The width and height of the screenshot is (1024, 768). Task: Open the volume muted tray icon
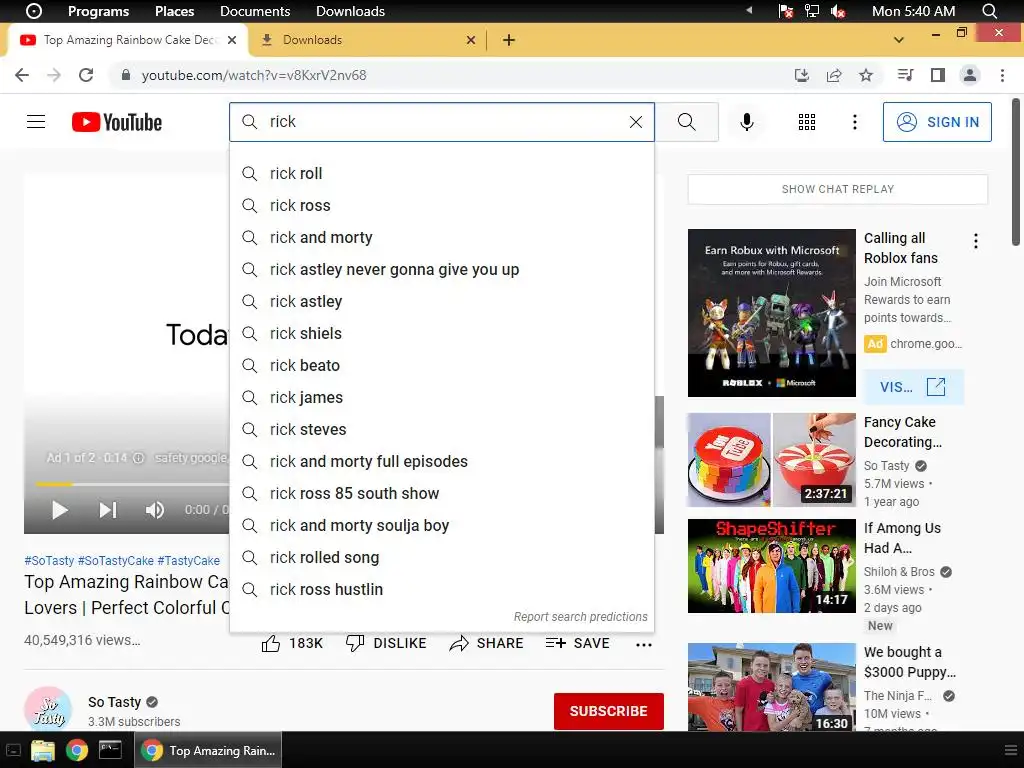click(838, 11)
